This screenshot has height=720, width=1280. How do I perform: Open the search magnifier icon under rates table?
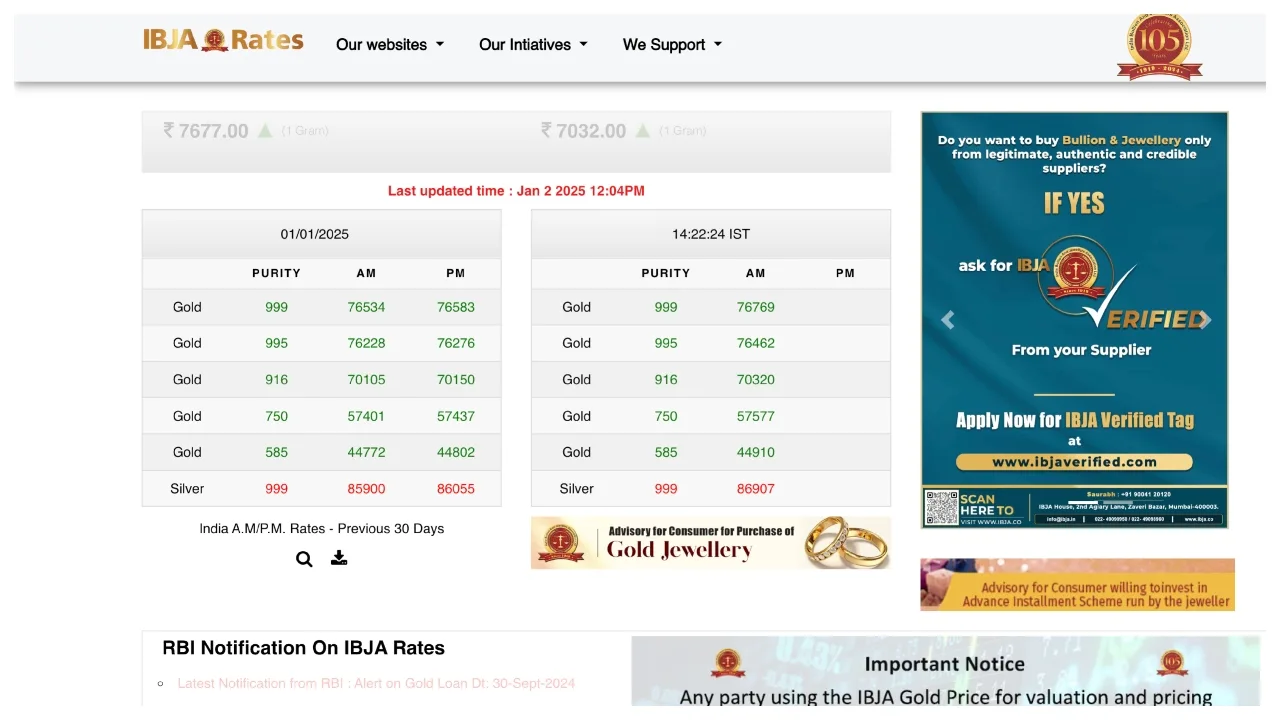[x=304, y=559]
